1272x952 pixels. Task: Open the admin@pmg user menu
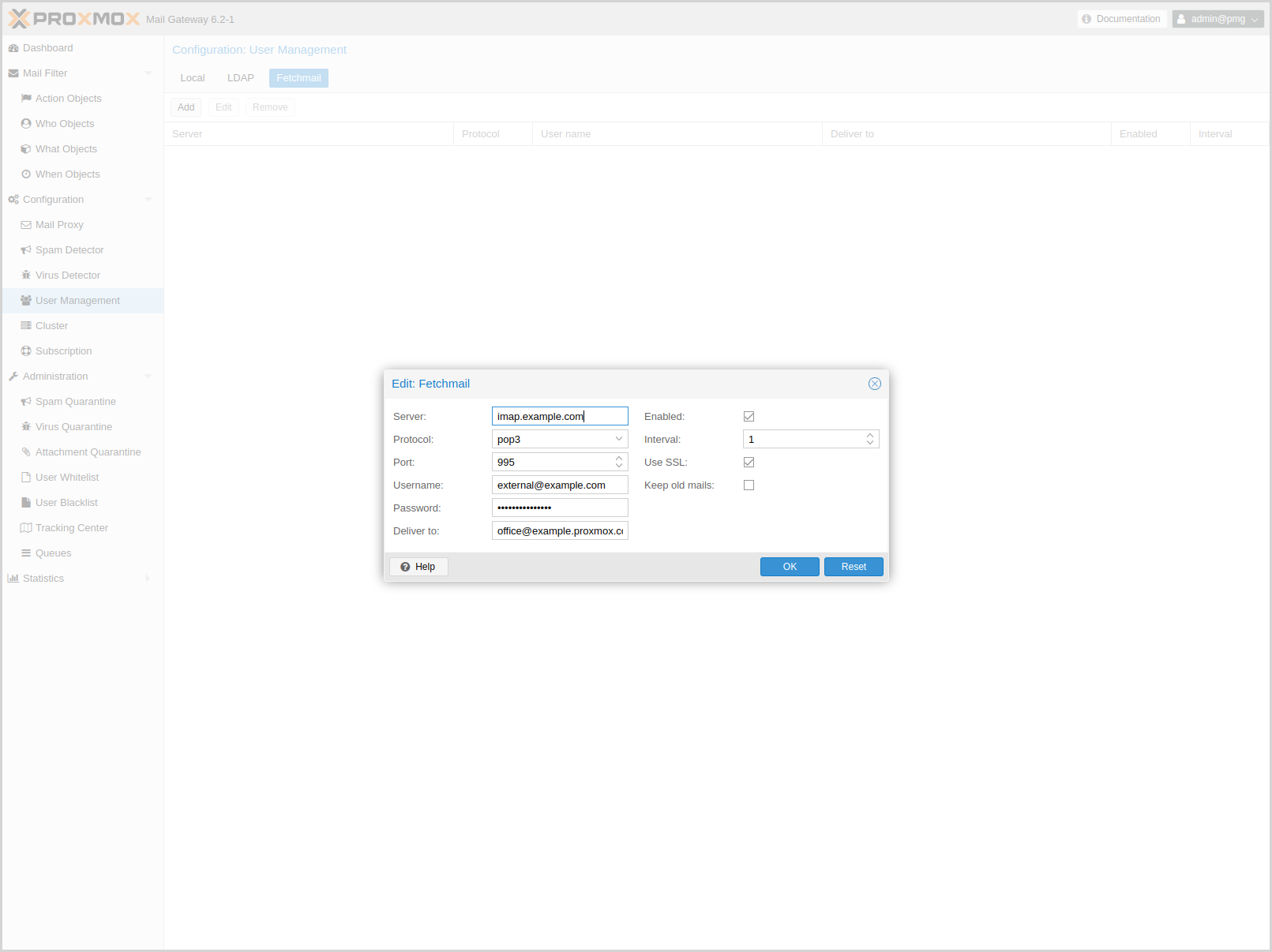(1218, 19)
